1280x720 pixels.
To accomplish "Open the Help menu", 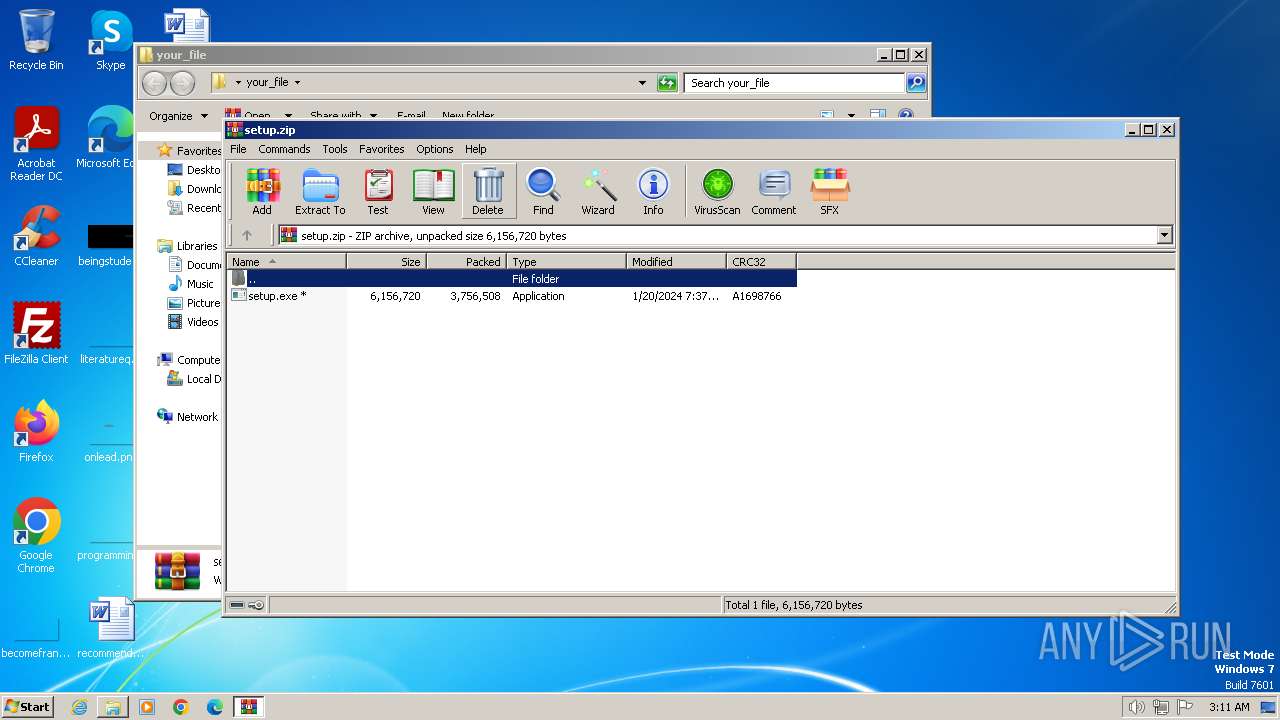I will point(476,149).
